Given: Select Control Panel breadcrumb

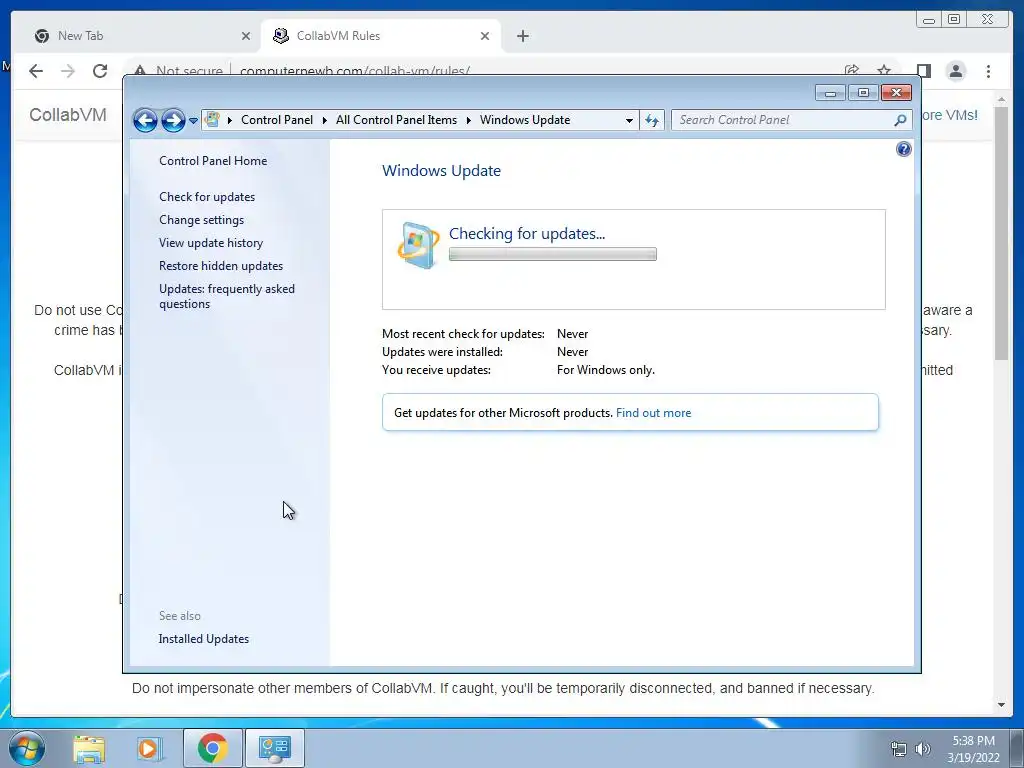Looking at the screenshot, I should (277, 120).
